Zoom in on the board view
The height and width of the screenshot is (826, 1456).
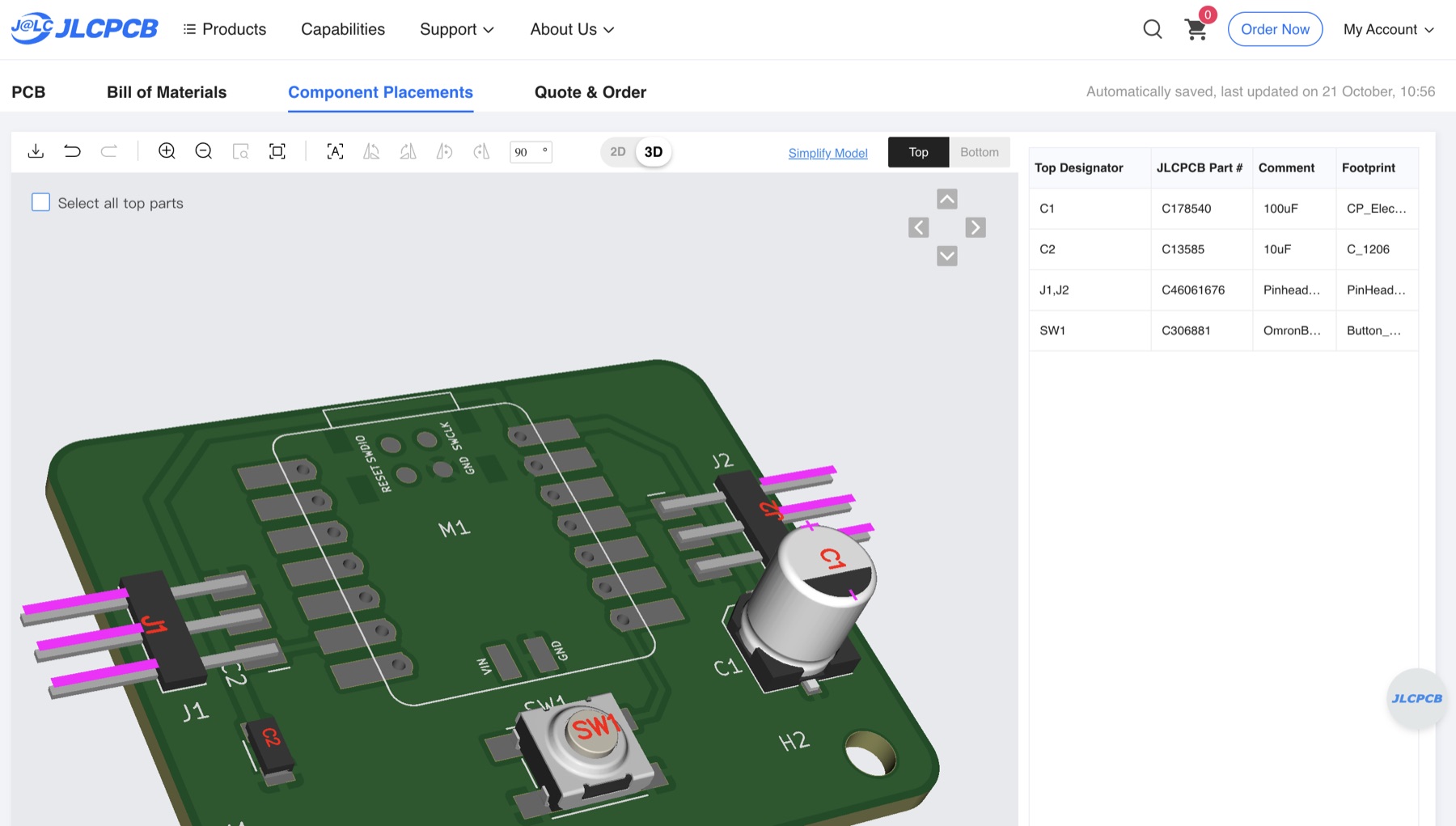tap(167, 151)
